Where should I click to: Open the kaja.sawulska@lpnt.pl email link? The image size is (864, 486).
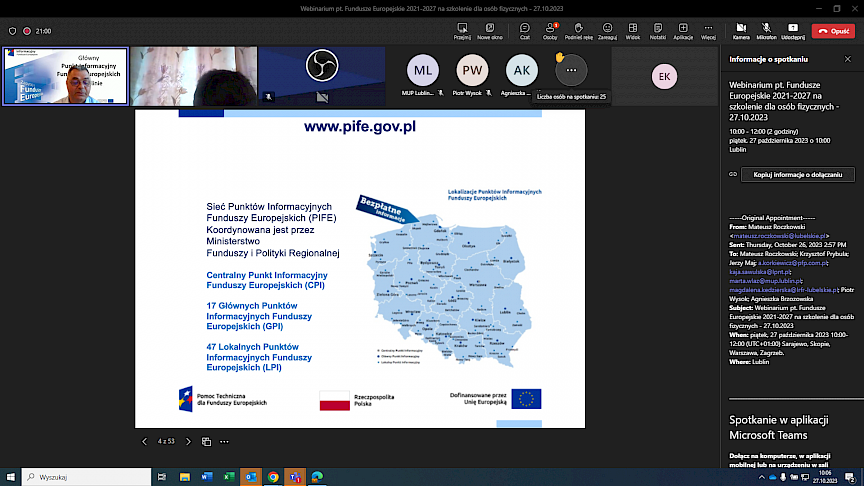pyautogui.click(x=759, y=272)
